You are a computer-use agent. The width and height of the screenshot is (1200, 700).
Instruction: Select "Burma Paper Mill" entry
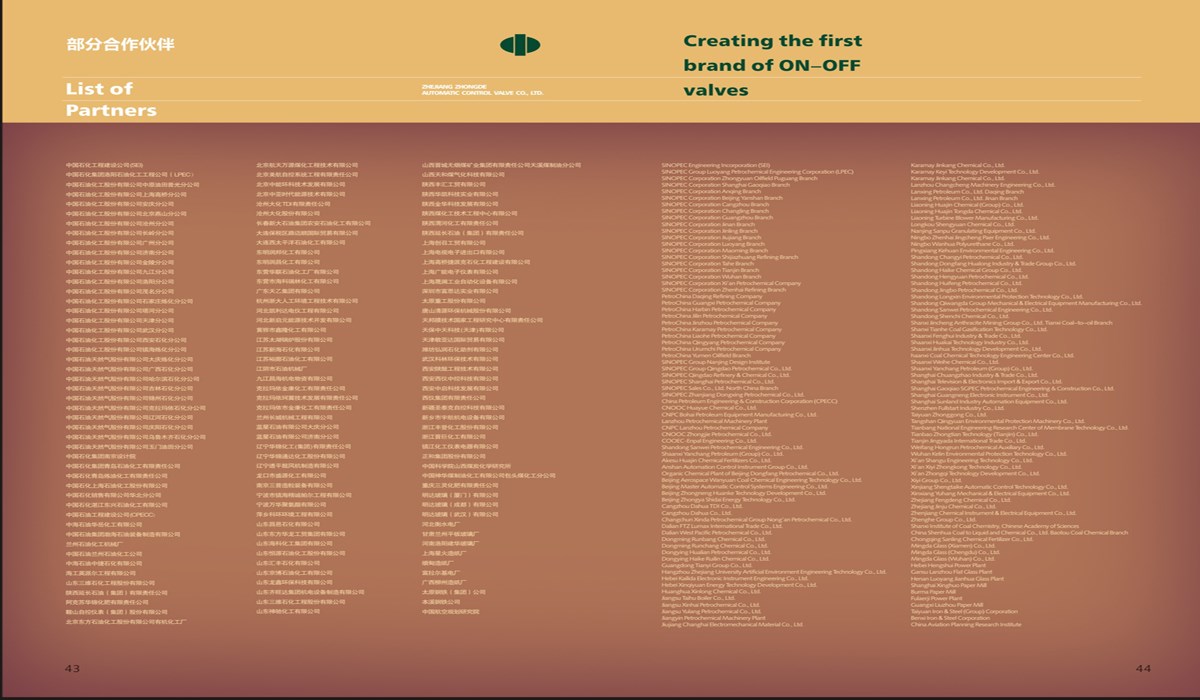(x=933, y=591)
